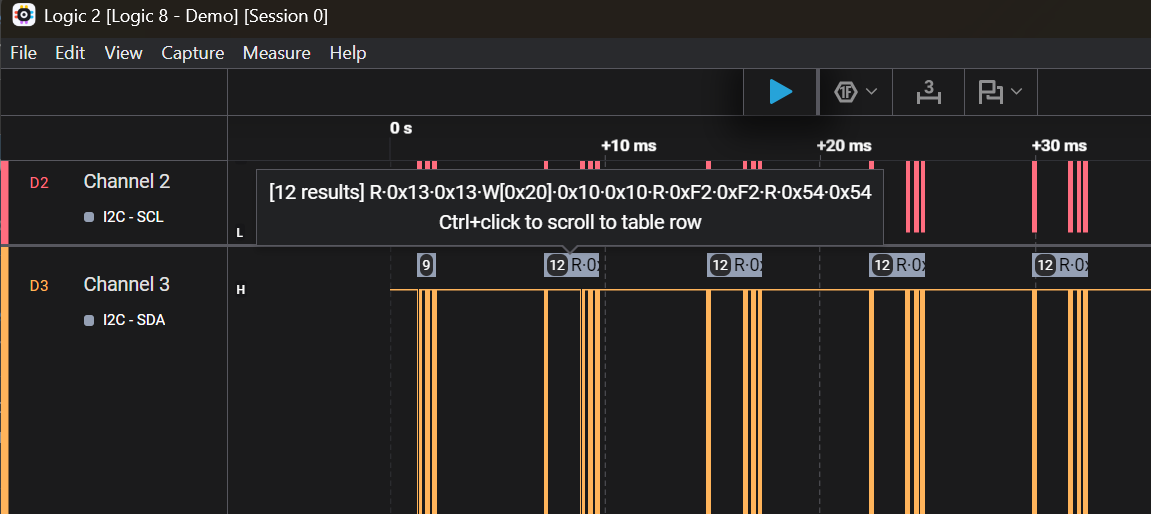Click the color square beside I2C - SDA
The height and width of the screenshot is (514, 1151).
coord(90,320)
